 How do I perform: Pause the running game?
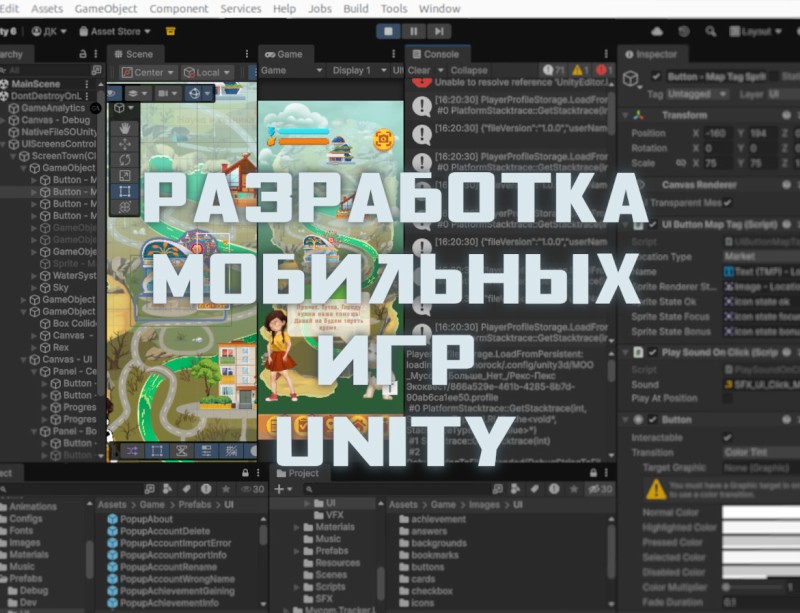point(413,31)
